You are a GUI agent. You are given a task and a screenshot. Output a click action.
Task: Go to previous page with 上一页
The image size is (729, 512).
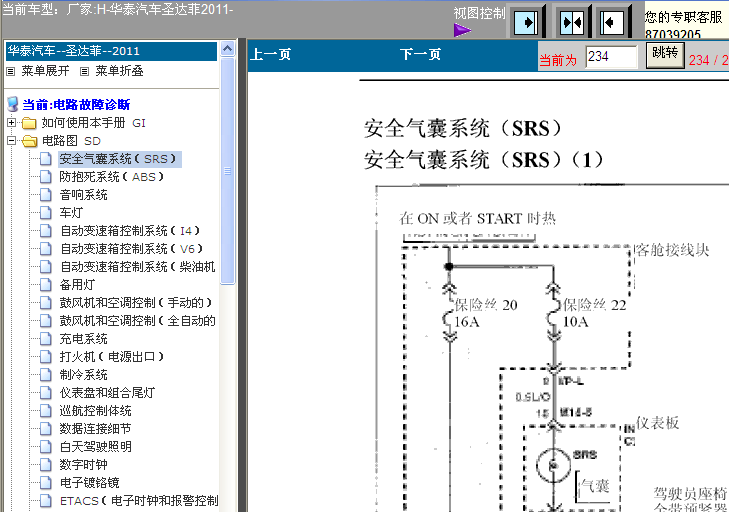pyautogui.click(x=270, y=54)
